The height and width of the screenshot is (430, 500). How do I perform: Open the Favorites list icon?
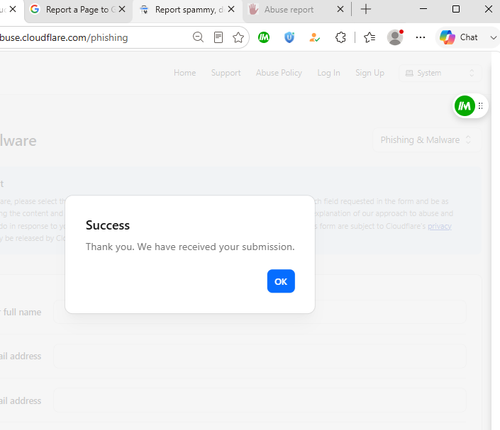(x=369, y=37)
